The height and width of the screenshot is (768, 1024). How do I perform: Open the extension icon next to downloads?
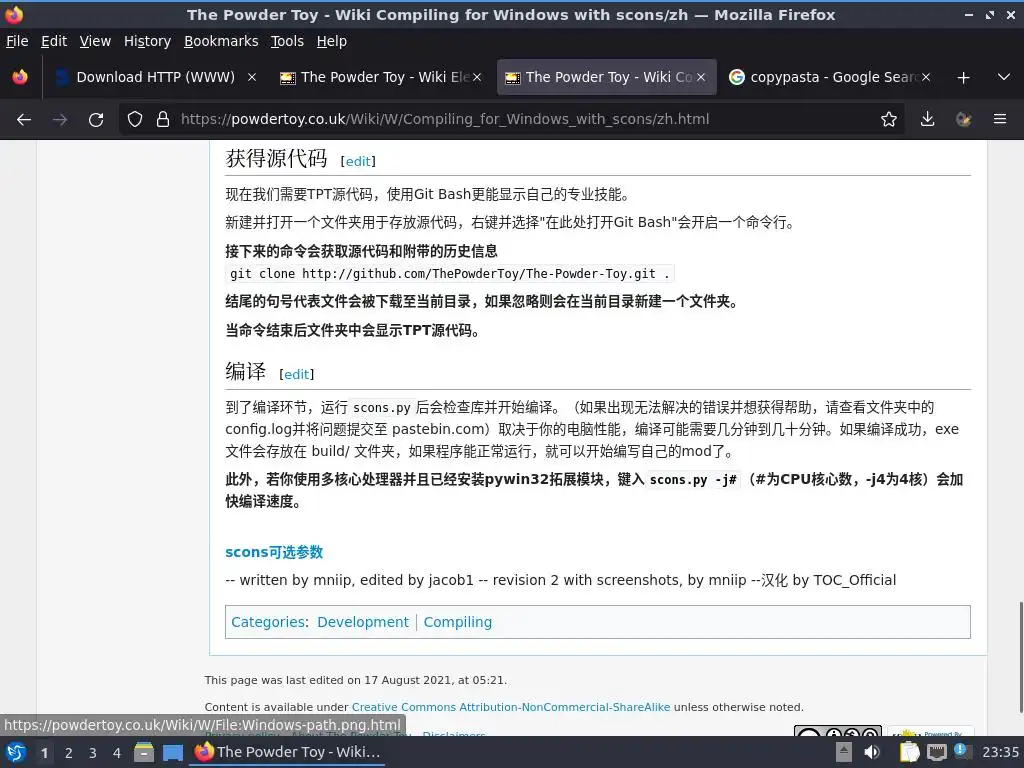click(963, 120)
